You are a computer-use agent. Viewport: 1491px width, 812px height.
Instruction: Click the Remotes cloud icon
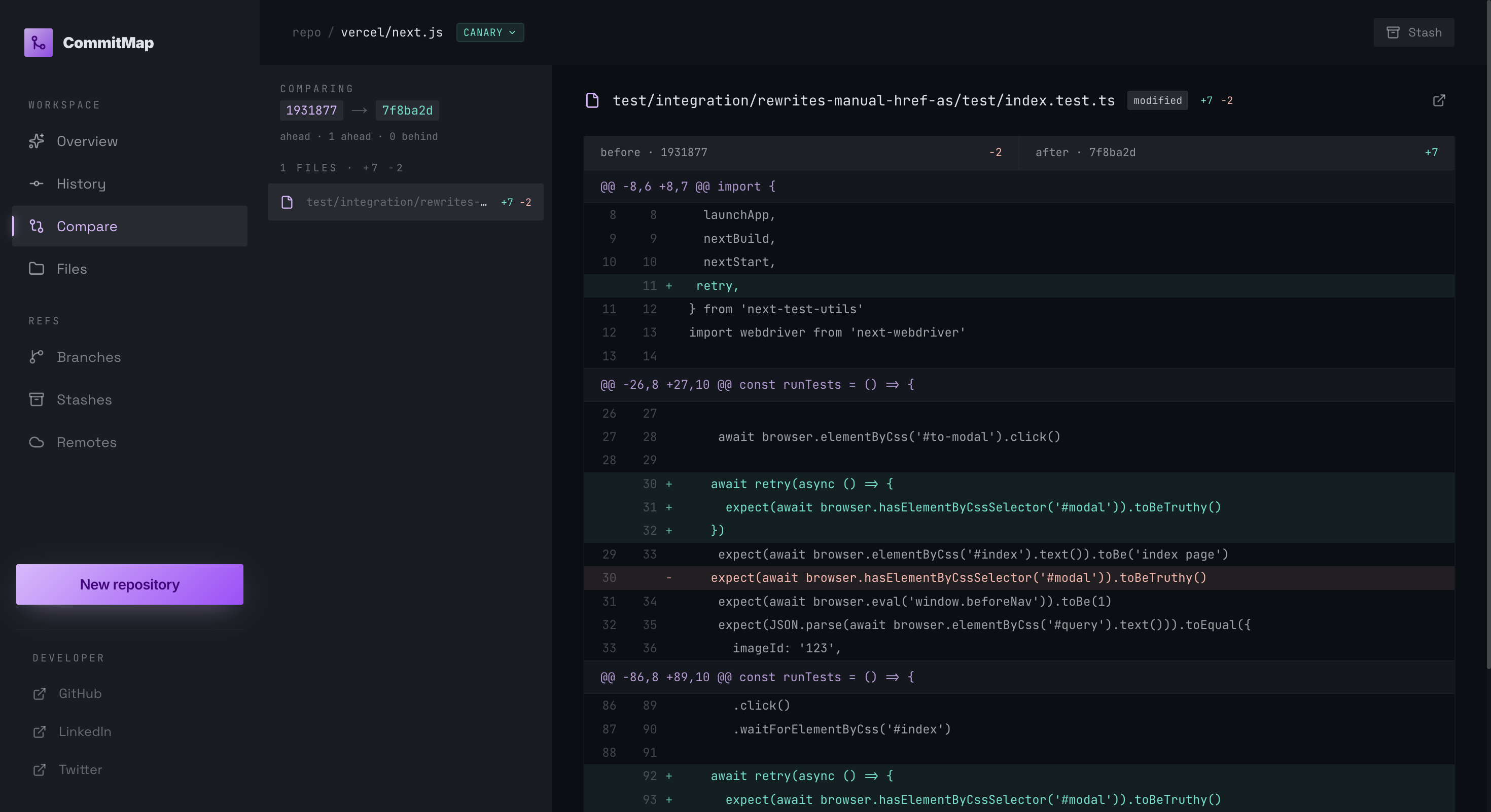pos(37,442)
